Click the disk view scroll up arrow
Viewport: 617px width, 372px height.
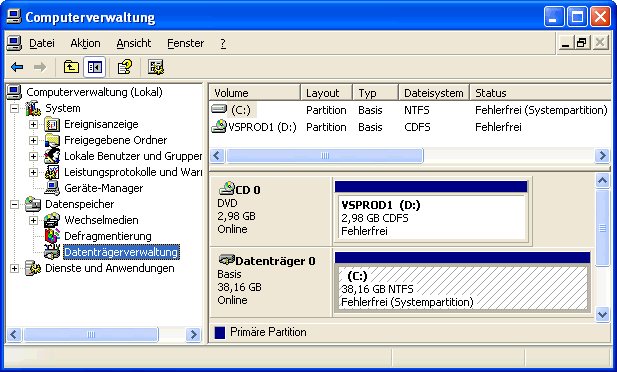pos(602,181)
